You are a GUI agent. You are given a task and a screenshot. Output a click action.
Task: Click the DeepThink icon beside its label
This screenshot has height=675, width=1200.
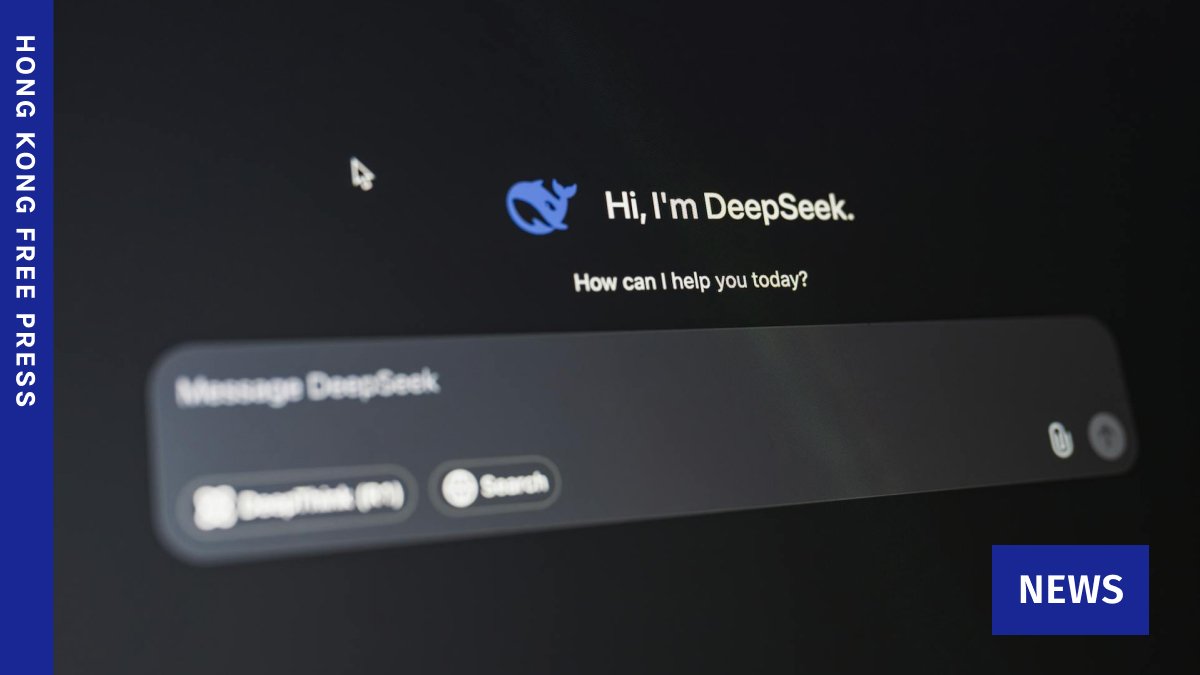pos(215,508)
